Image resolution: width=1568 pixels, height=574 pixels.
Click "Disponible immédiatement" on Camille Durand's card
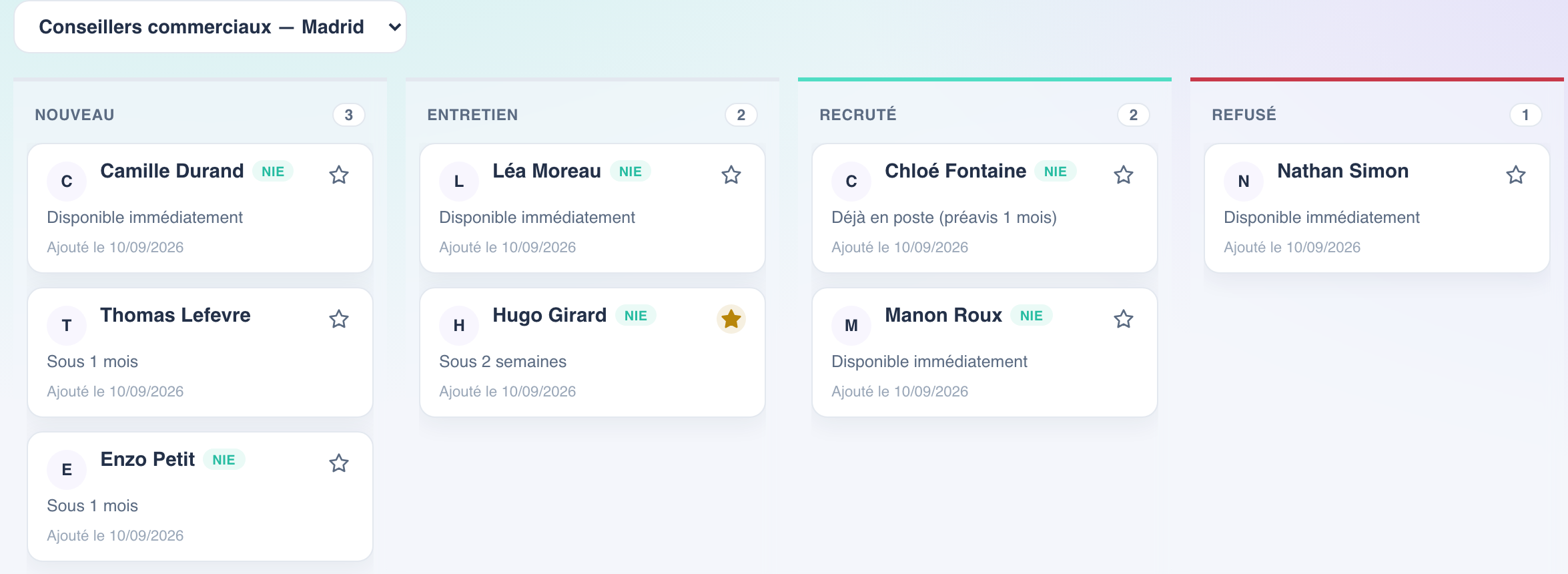145,218
